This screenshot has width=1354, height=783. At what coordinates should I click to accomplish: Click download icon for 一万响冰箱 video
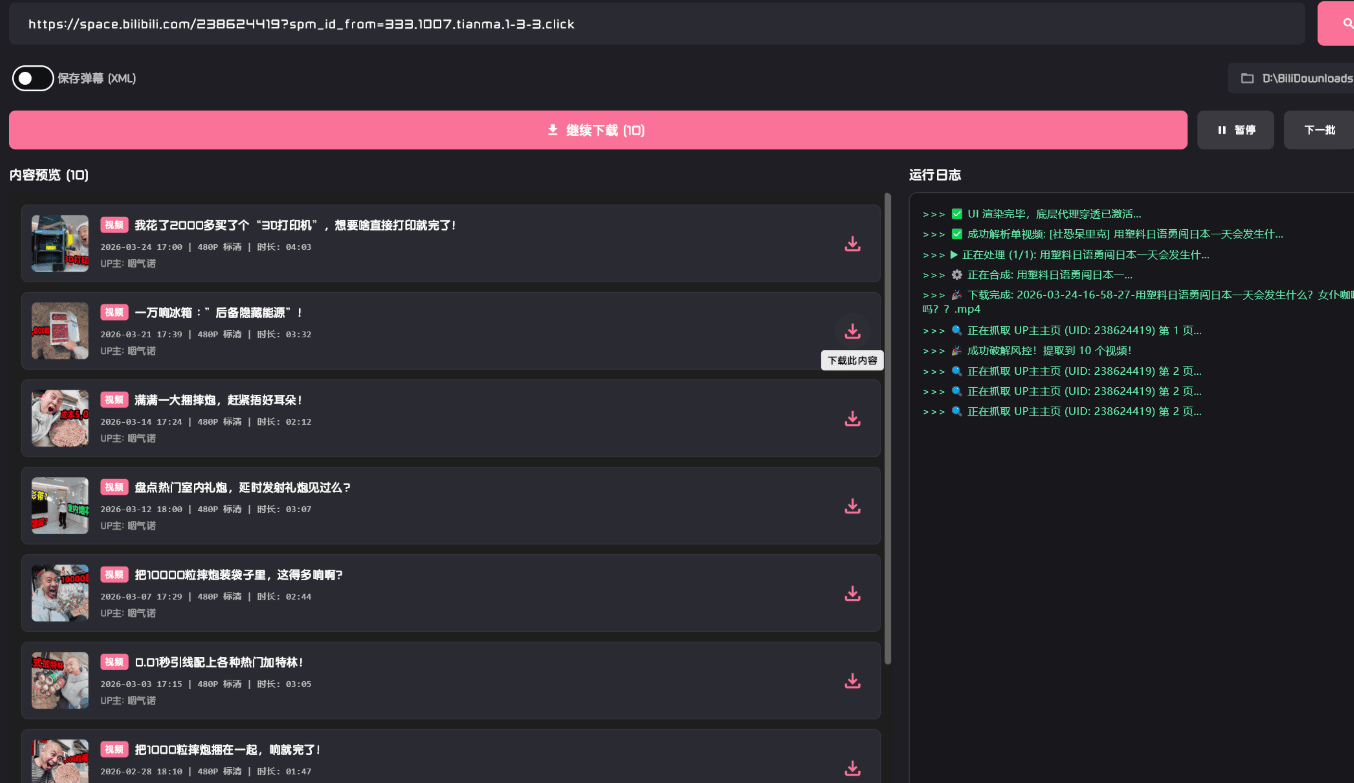(852, 331)
